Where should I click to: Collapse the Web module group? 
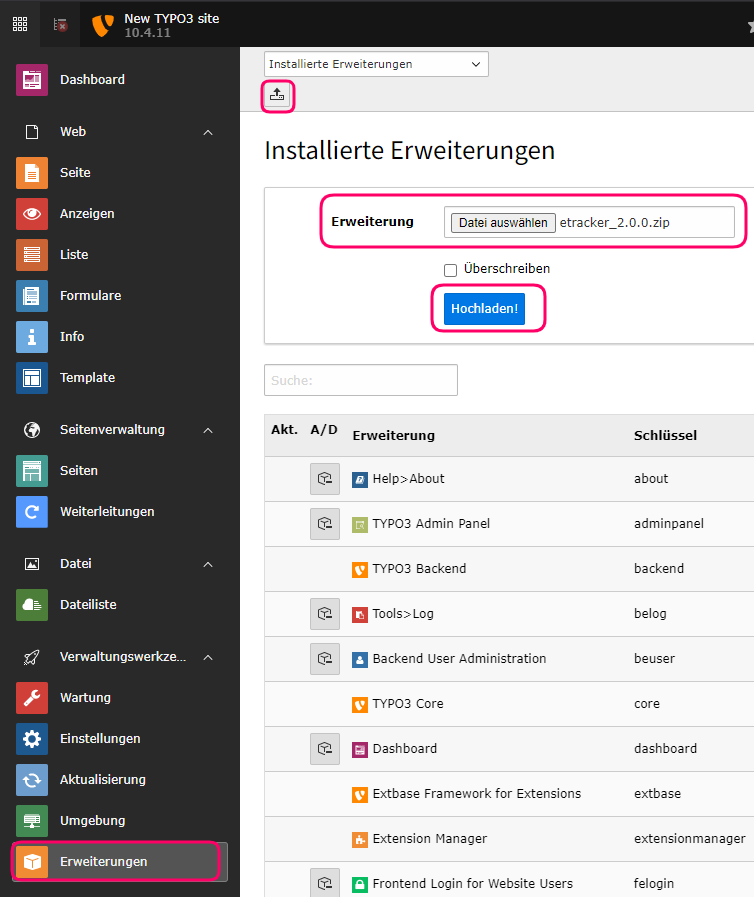click(208, 132)
